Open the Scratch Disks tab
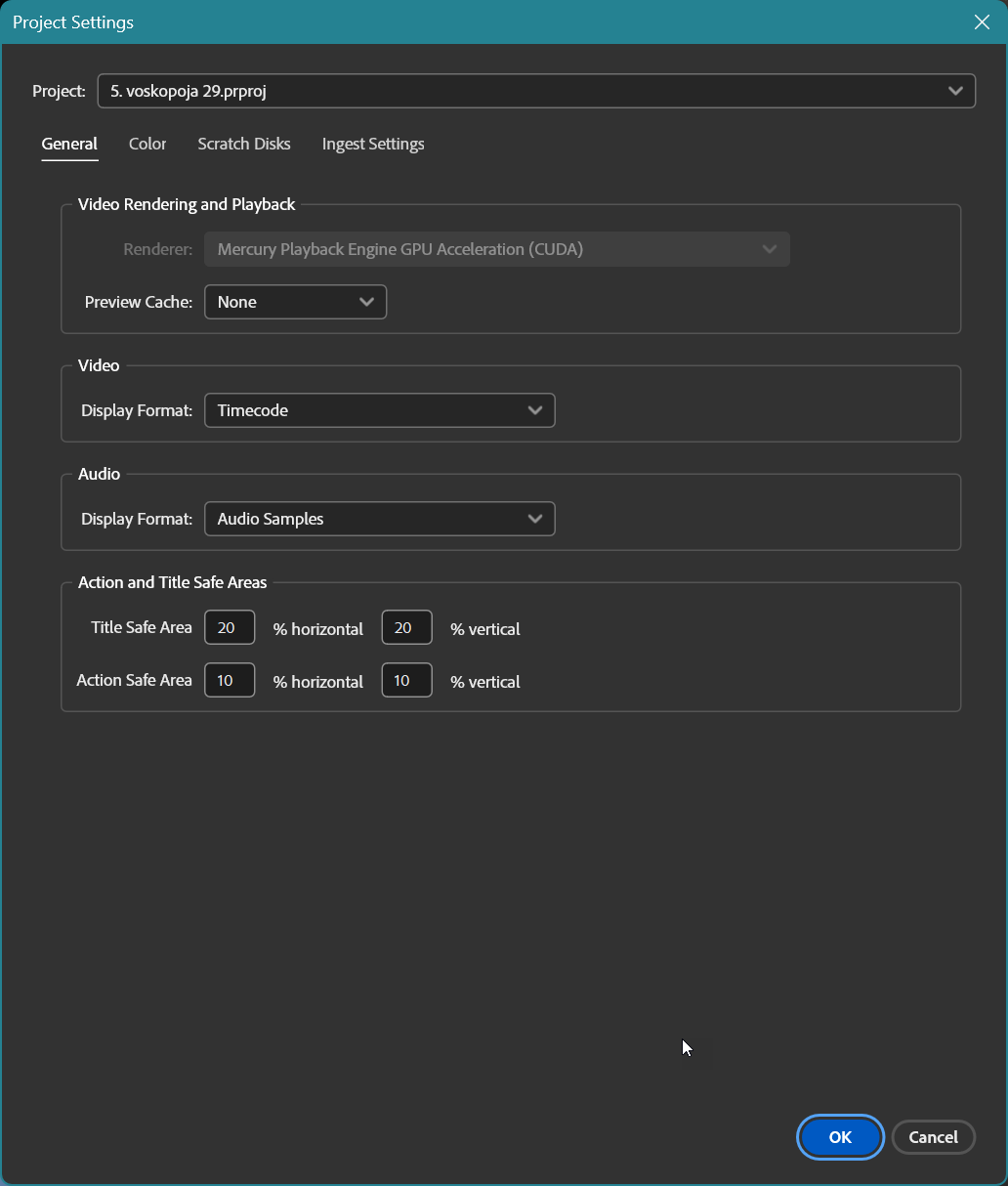Image resolution: width=1008 pixels, height=1186 pixels. pyautogui.click(x=243, y=144)
